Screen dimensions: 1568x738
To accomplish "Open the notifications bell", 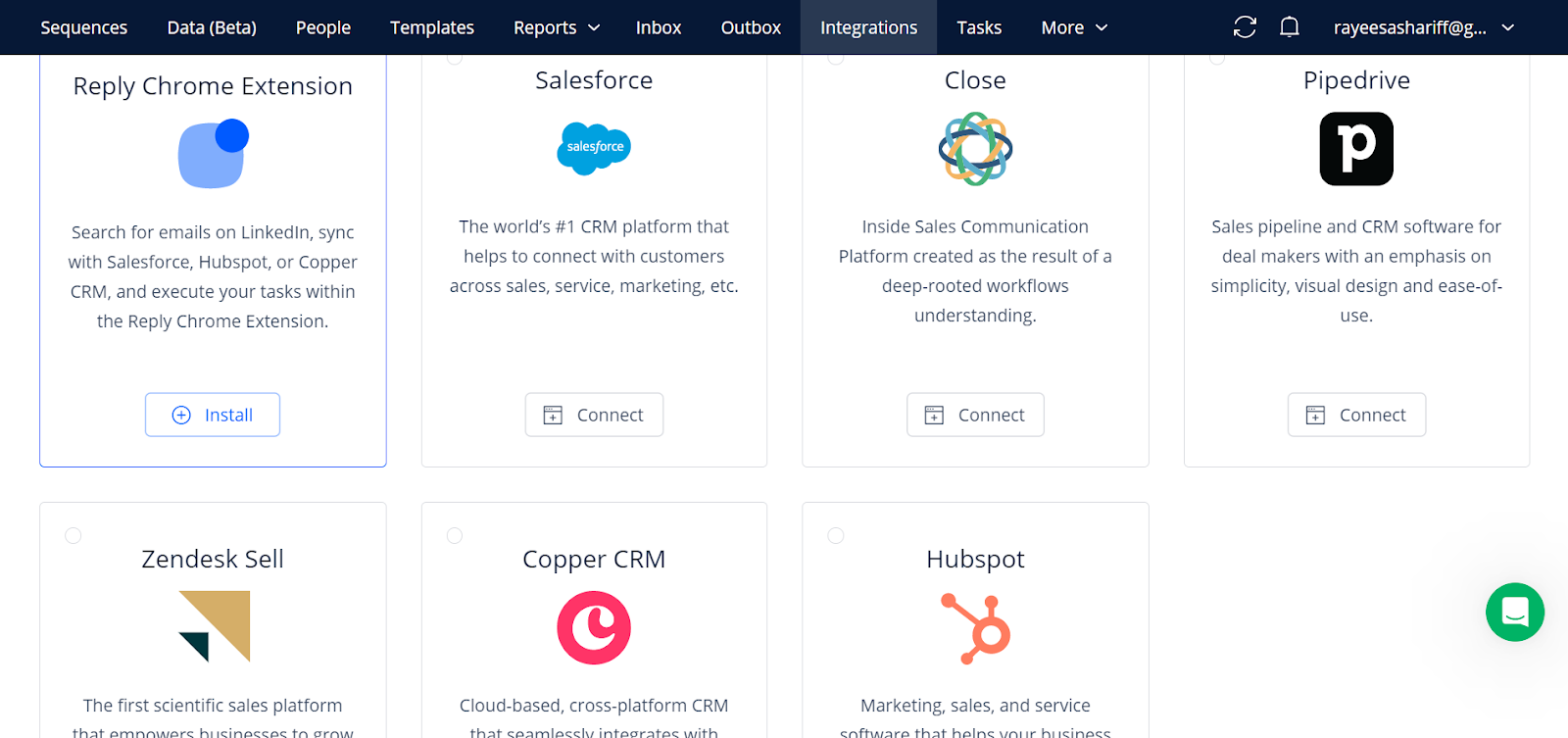I will pyautogui.click(x=1290, y=27).
